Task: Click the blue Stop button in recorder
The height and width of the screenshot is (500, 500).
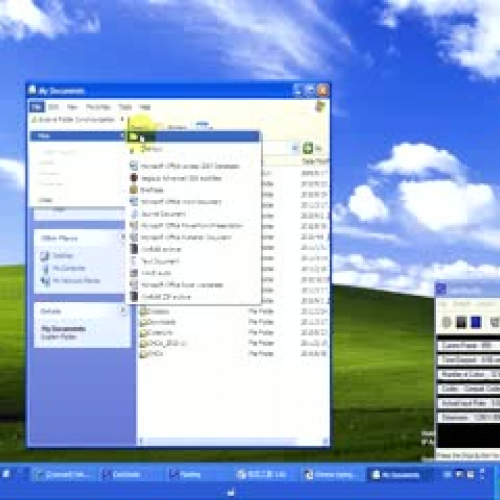Action: 476,322
